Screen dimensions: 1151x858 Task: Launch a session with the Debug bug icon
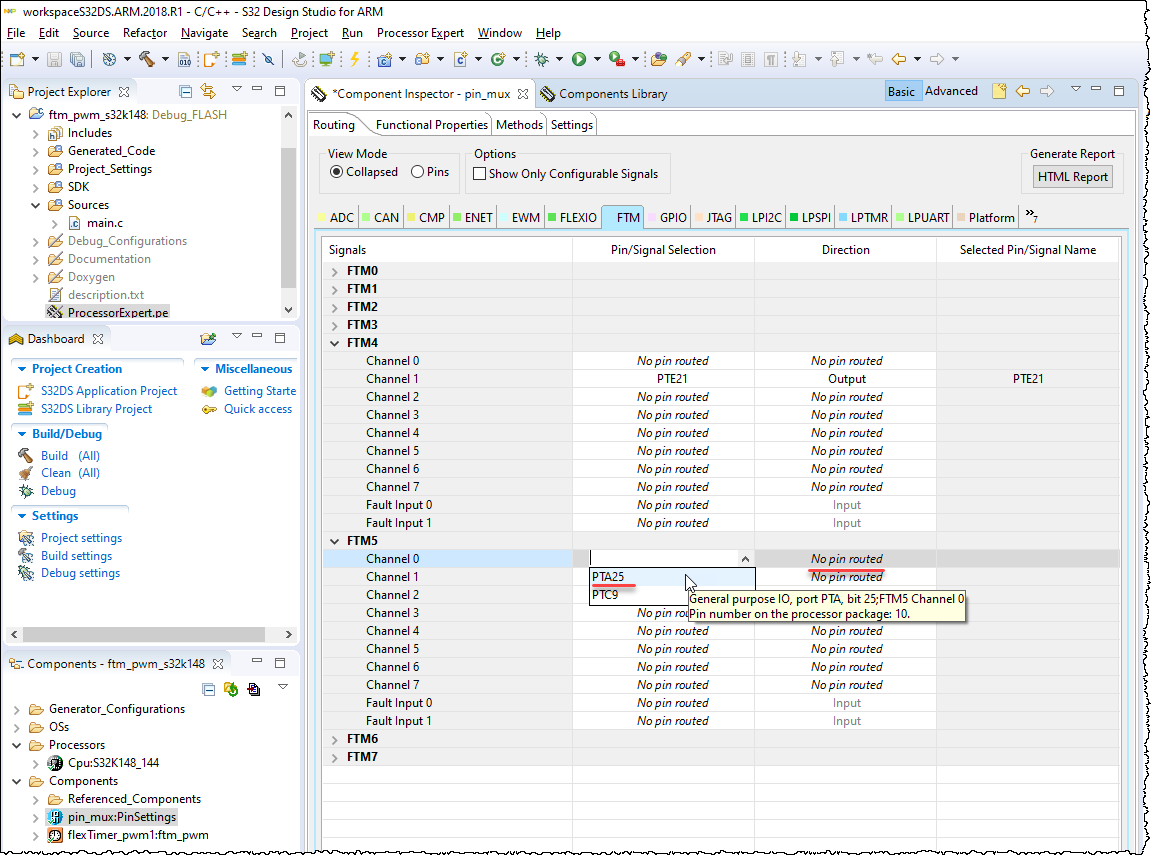(x=542, y=58)
